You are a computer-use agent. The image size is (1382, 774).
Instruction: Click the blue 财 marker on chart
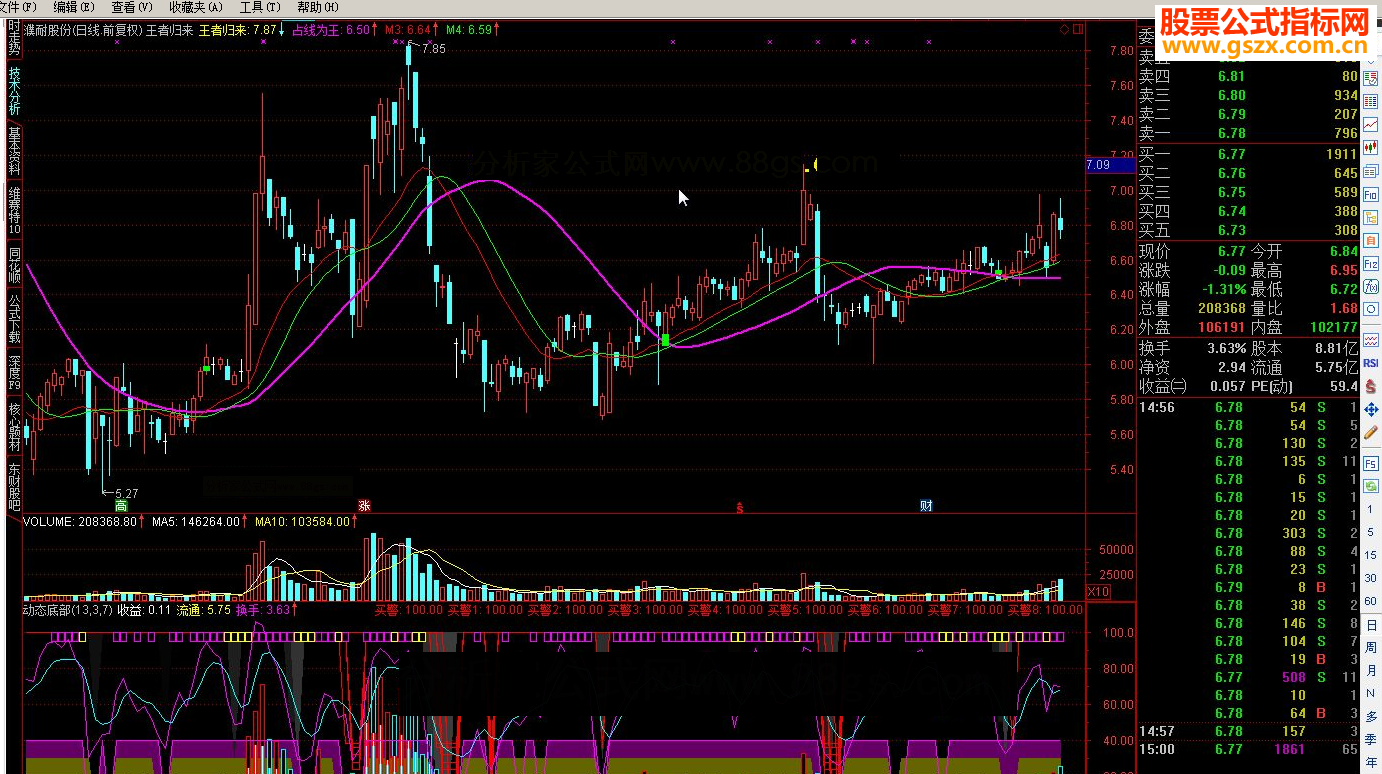pos(926,506)
